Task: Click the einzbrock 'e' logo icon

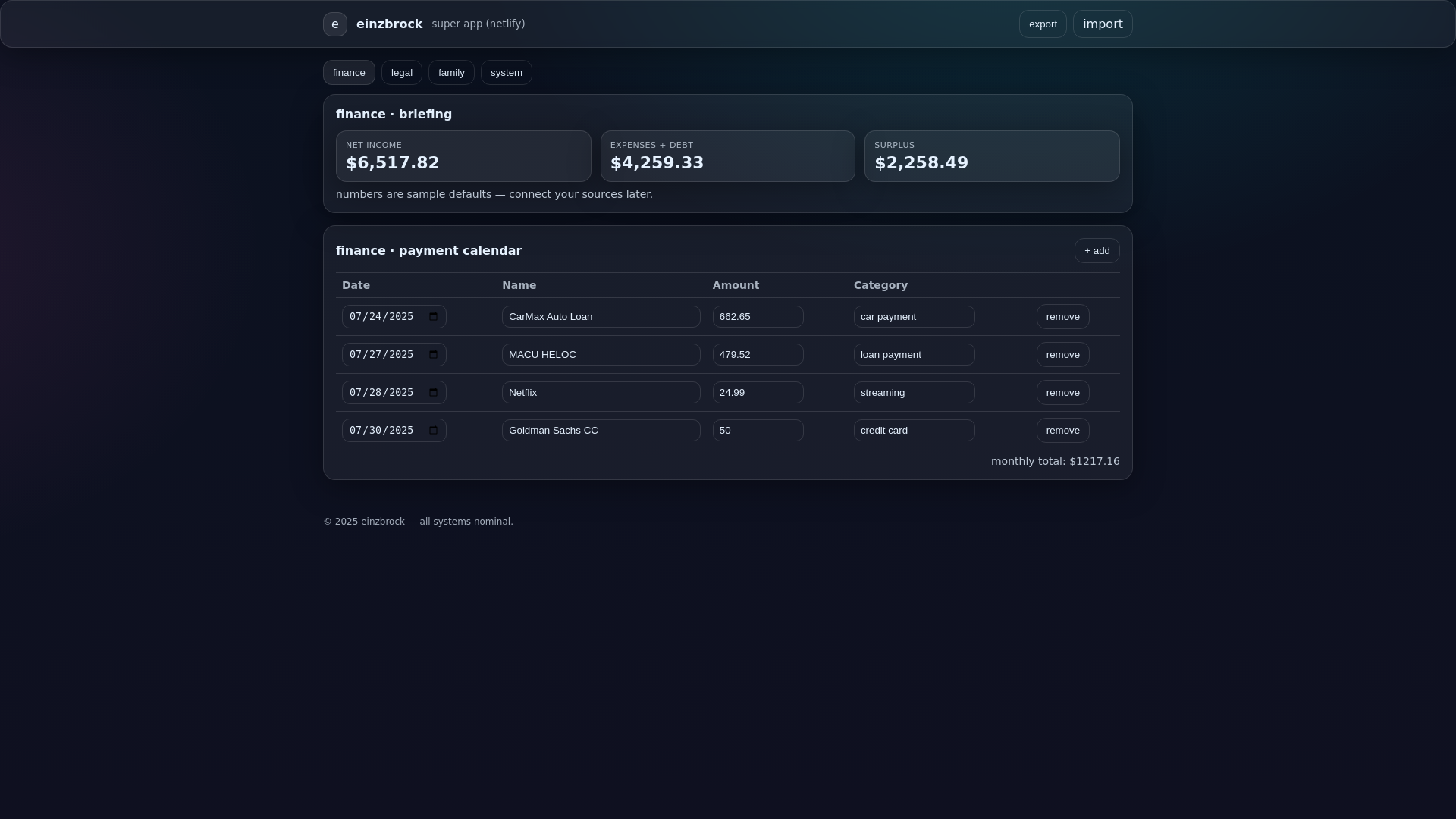Action: [x=335, y=24]
